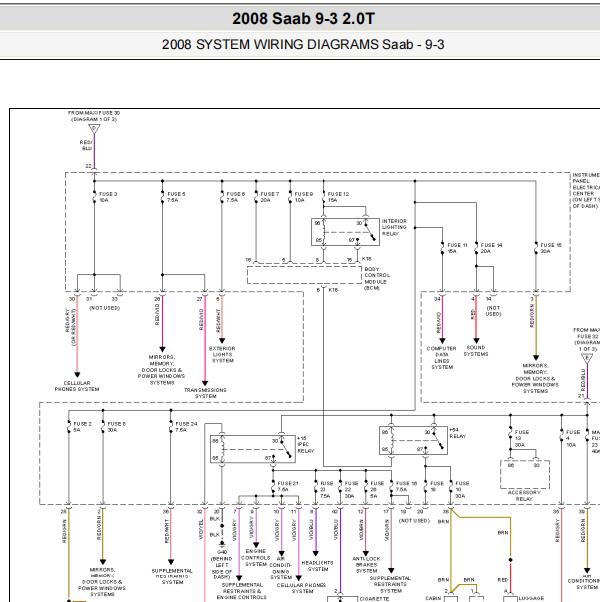The image size is (600, 602).
Task: Select the "FUSE 4 10A" label
Action: pos(573,438)
